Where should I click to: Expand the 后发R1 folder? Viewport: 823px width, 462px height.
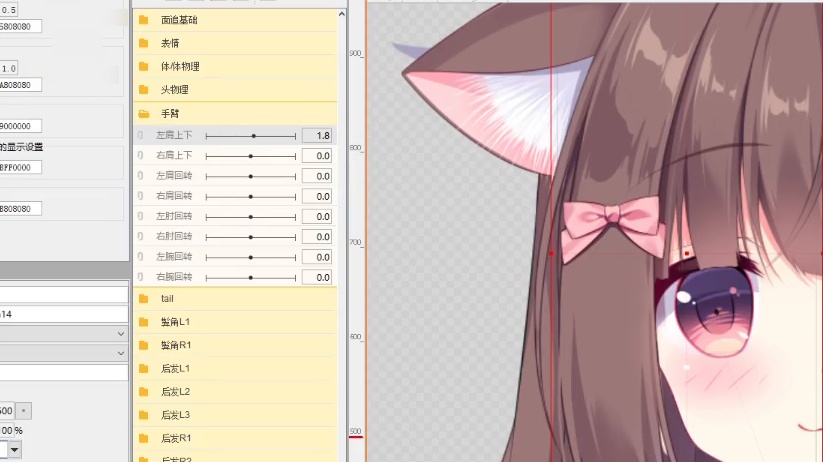click(175, 438)
